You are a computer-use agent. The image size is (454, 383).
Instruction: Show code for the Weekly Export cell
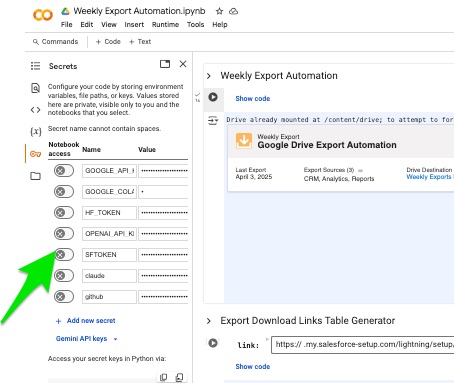coord(253,99)
